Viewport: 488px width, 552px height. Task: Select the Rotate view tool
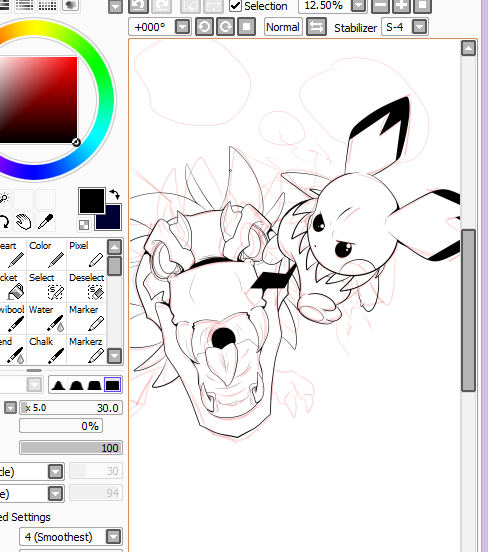pos(4,221)
